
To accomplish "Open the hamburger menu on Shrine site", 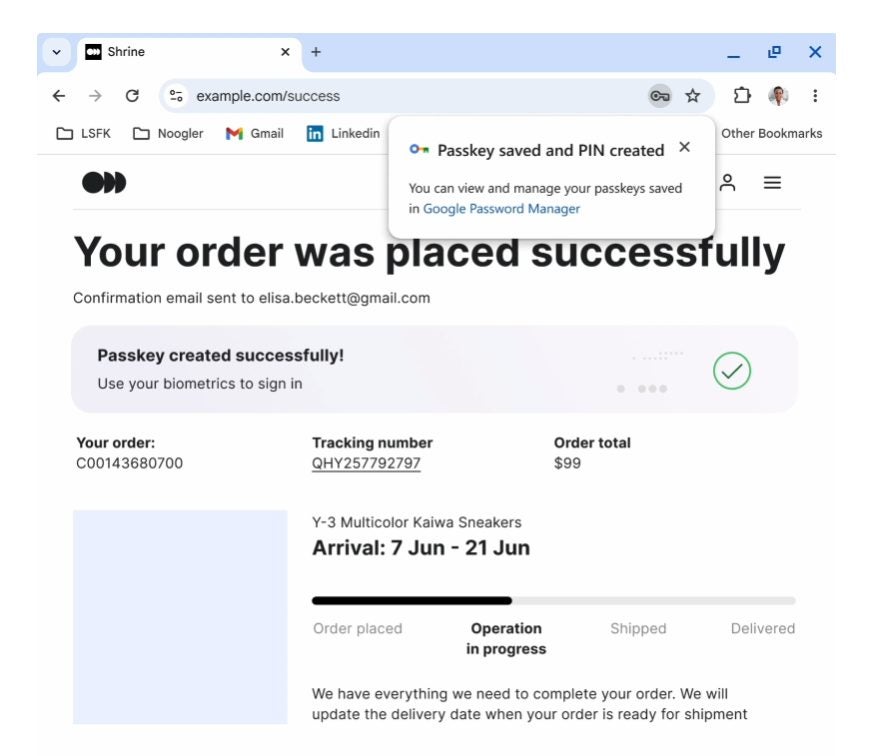I will (x=772, y=182).
